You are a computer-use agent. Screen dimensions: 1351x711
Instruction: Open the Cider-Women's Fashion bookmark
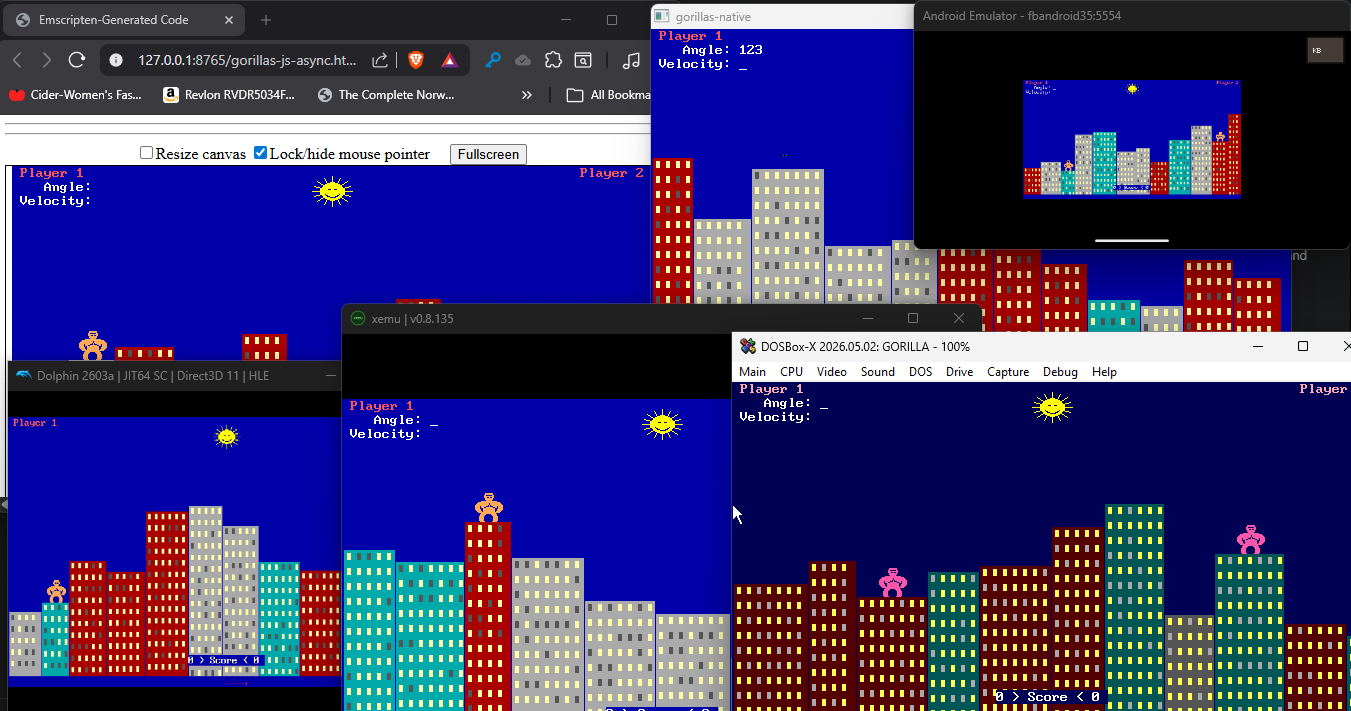point(76,95)
